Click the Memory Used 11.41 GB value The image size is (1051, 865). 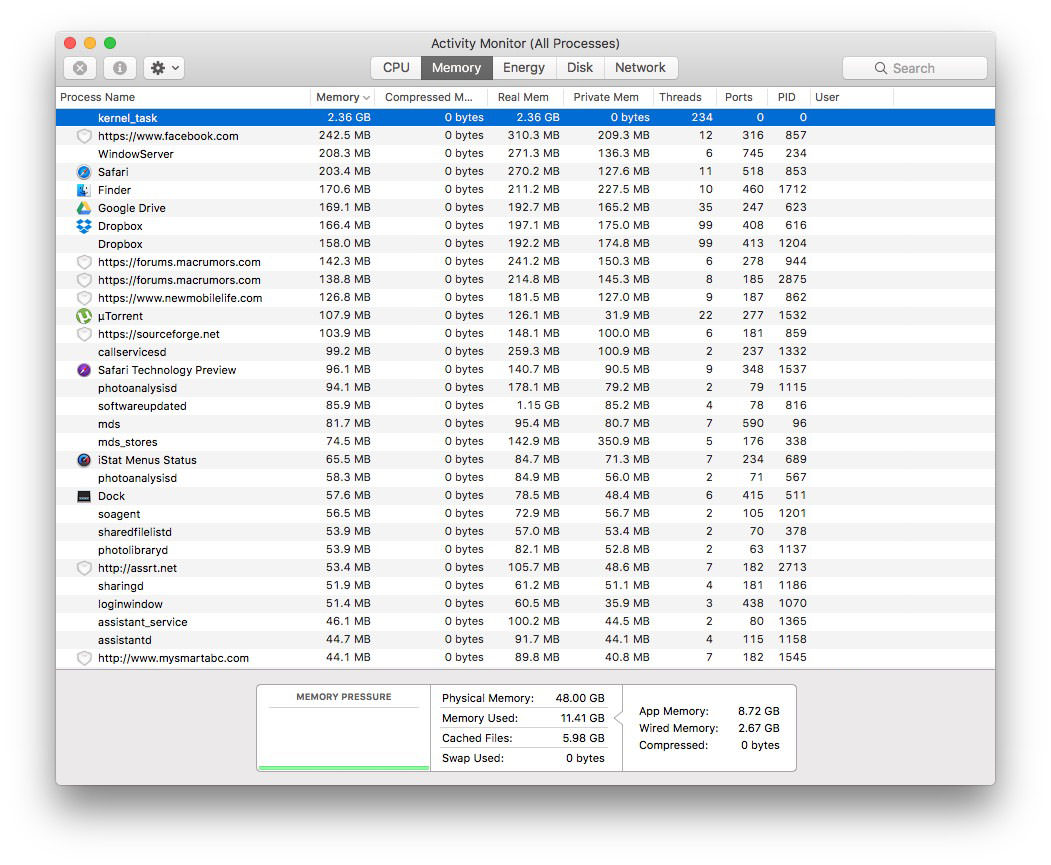click(x=582, y=718)
